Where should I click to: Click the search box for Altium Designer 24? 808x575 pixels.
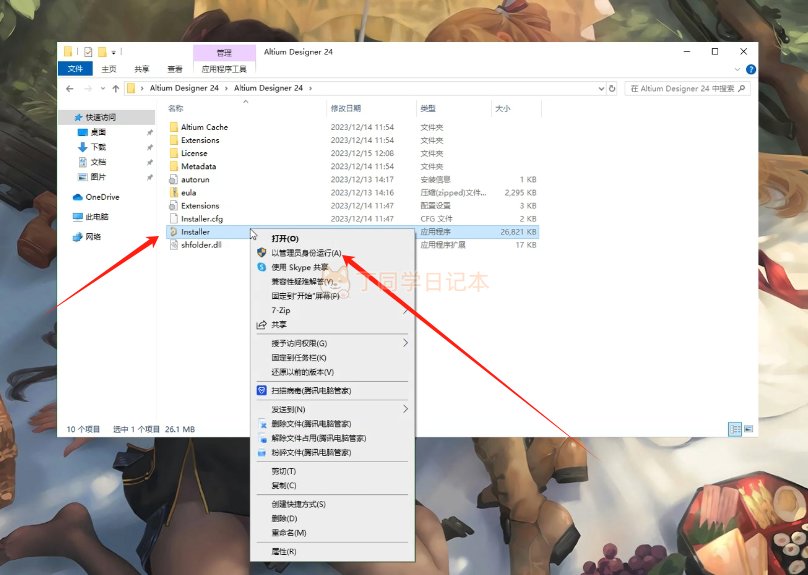click(x=687, y=89)
